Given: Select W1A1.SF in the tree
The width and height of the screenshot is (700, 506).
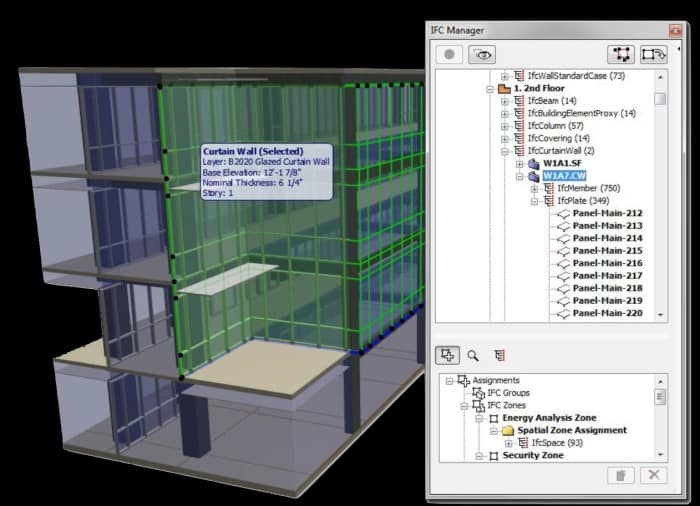Looking at the screenshot, I should [562, 163].
